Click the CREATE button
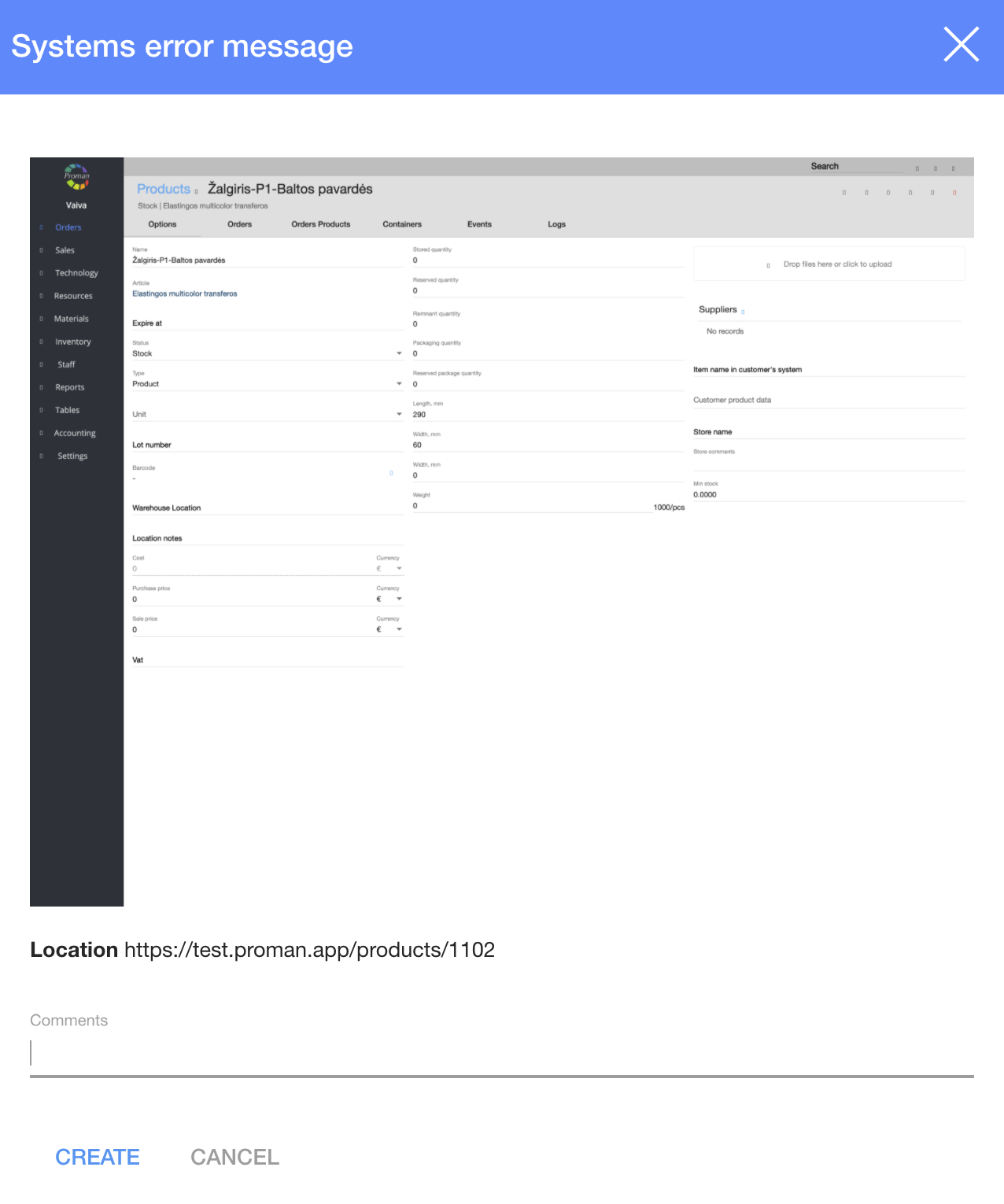Screen dimensions: 1004x1204 click(98, 1157)
